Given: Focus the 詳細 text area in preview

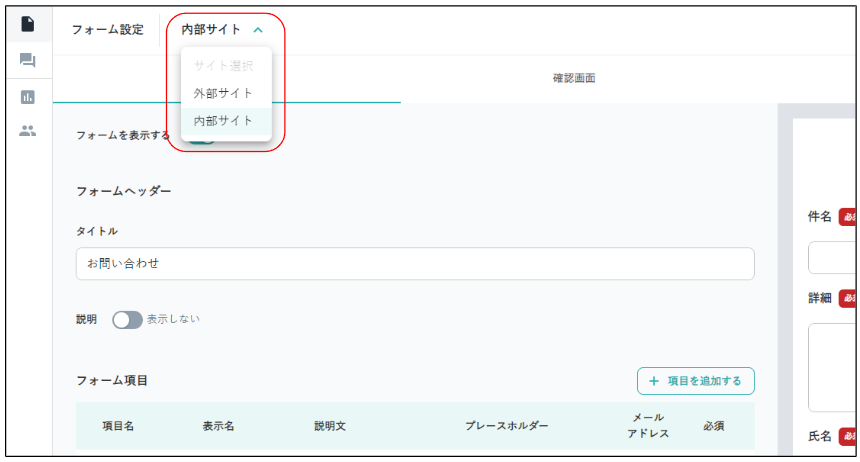Looking at the screenshot, I should pyautogui.click(x=833, y=366).
